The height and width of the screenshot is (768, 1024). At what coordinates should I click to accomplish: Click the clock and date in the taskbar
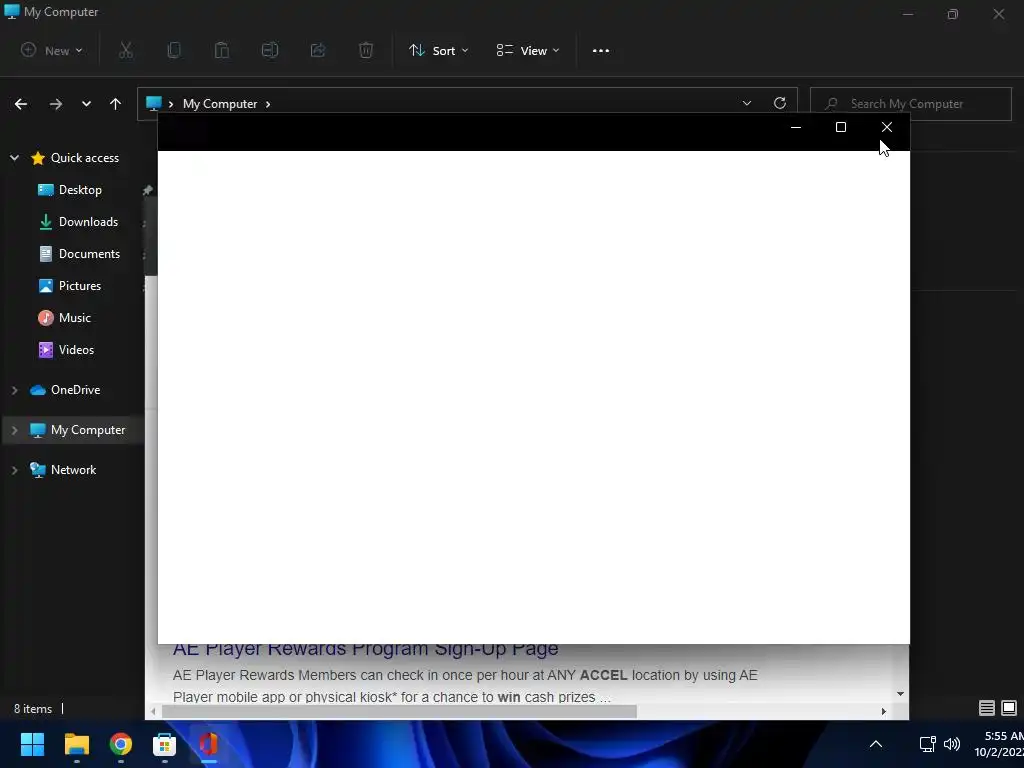(999, 744)
